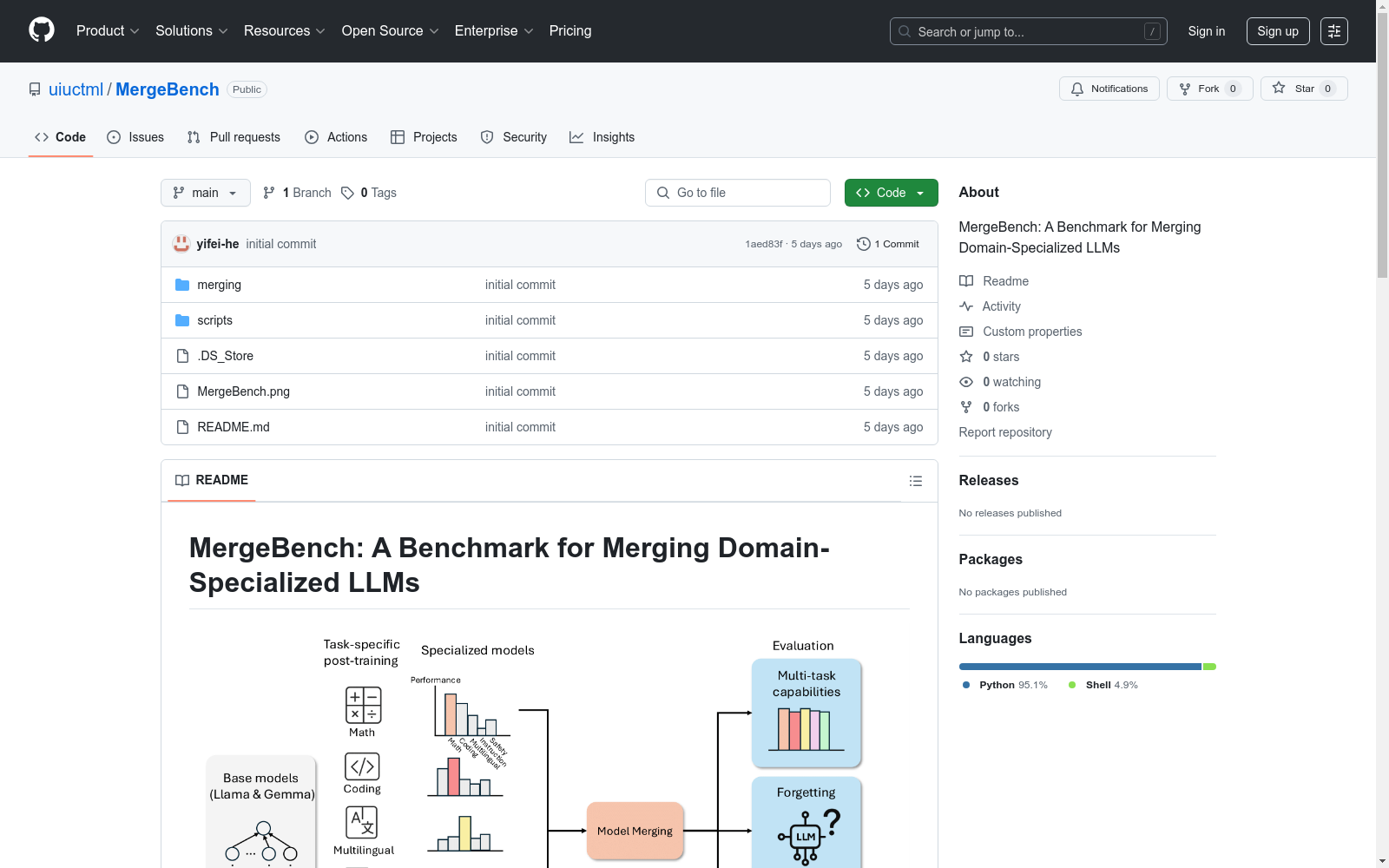The width and height of the screenshot is (1389, 868).
Task: Click the Notifications bell button
Action: (x=1109, y=89)
